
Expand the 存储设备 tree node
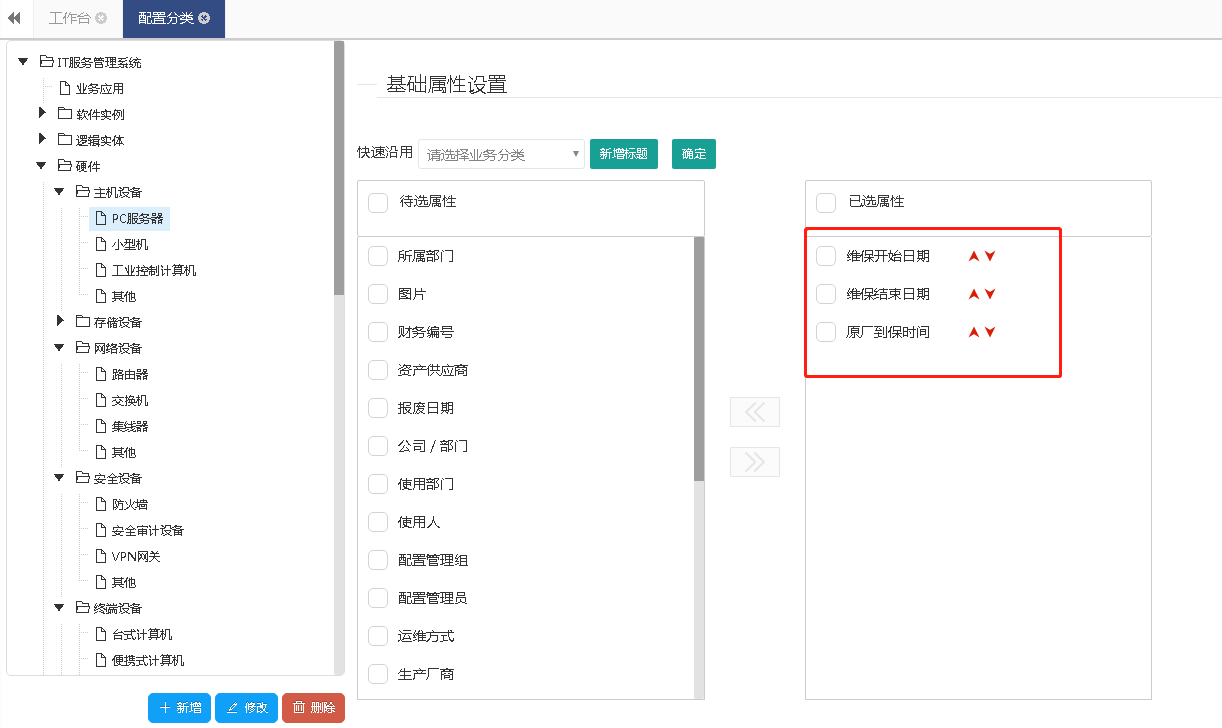[x=61, y=321]
